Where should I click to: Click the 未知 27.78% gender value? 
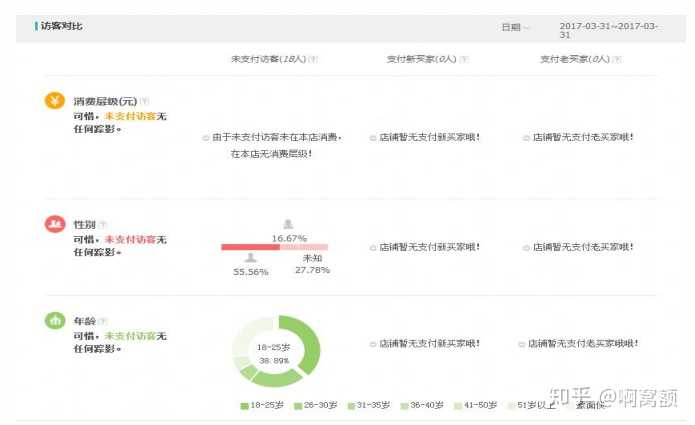point(312,264)
